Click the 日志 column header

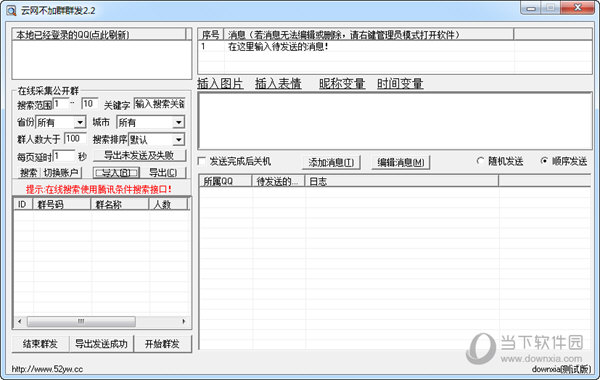(x=402, y=181)
